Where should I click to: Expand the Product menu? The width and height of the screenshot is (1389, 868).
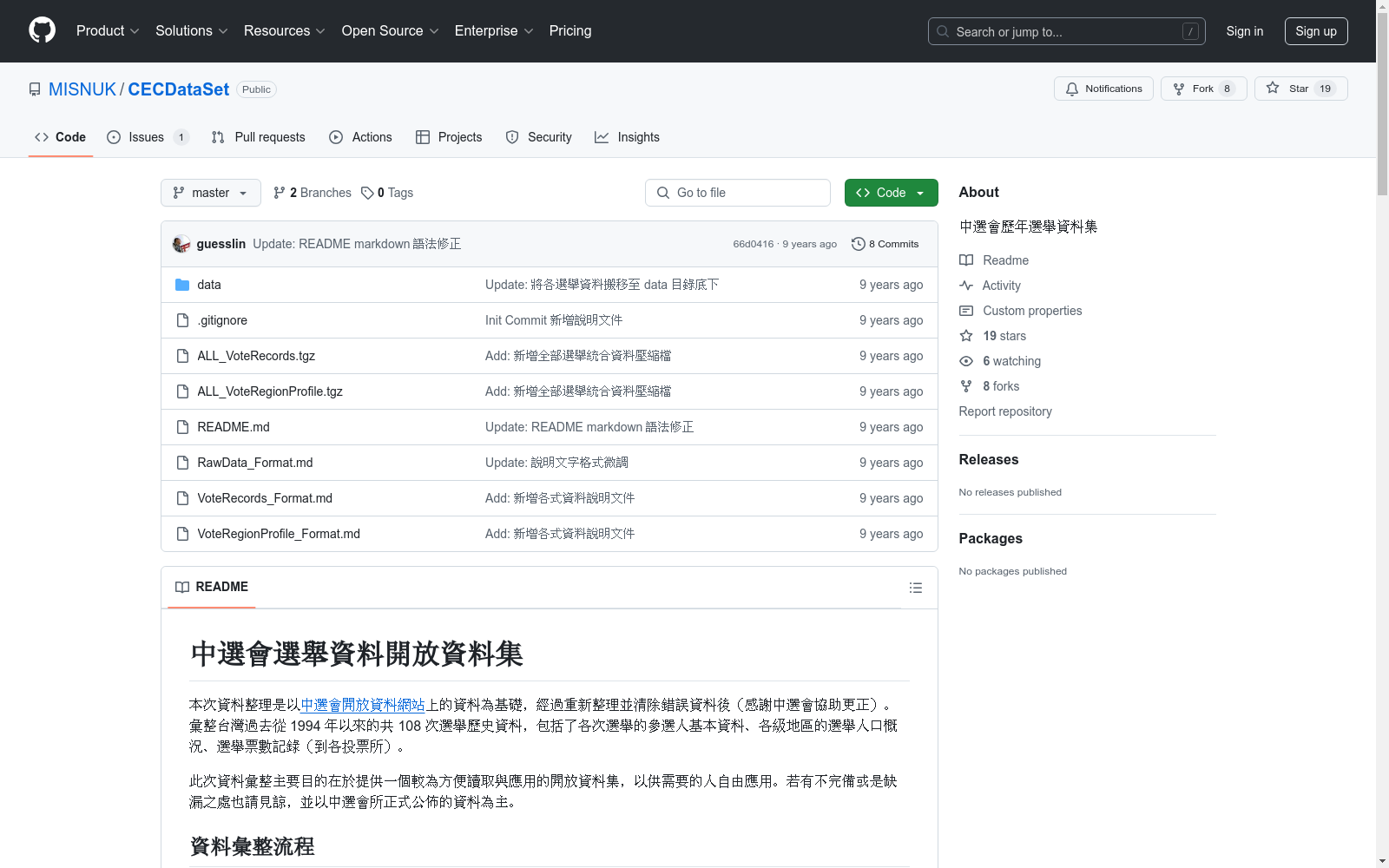point(108,30)
